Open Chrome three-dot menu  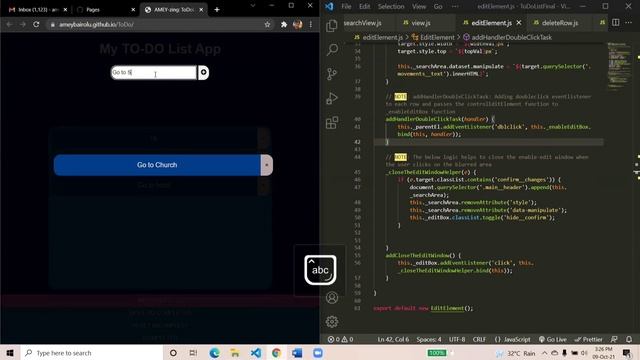(x=311, y=24)
